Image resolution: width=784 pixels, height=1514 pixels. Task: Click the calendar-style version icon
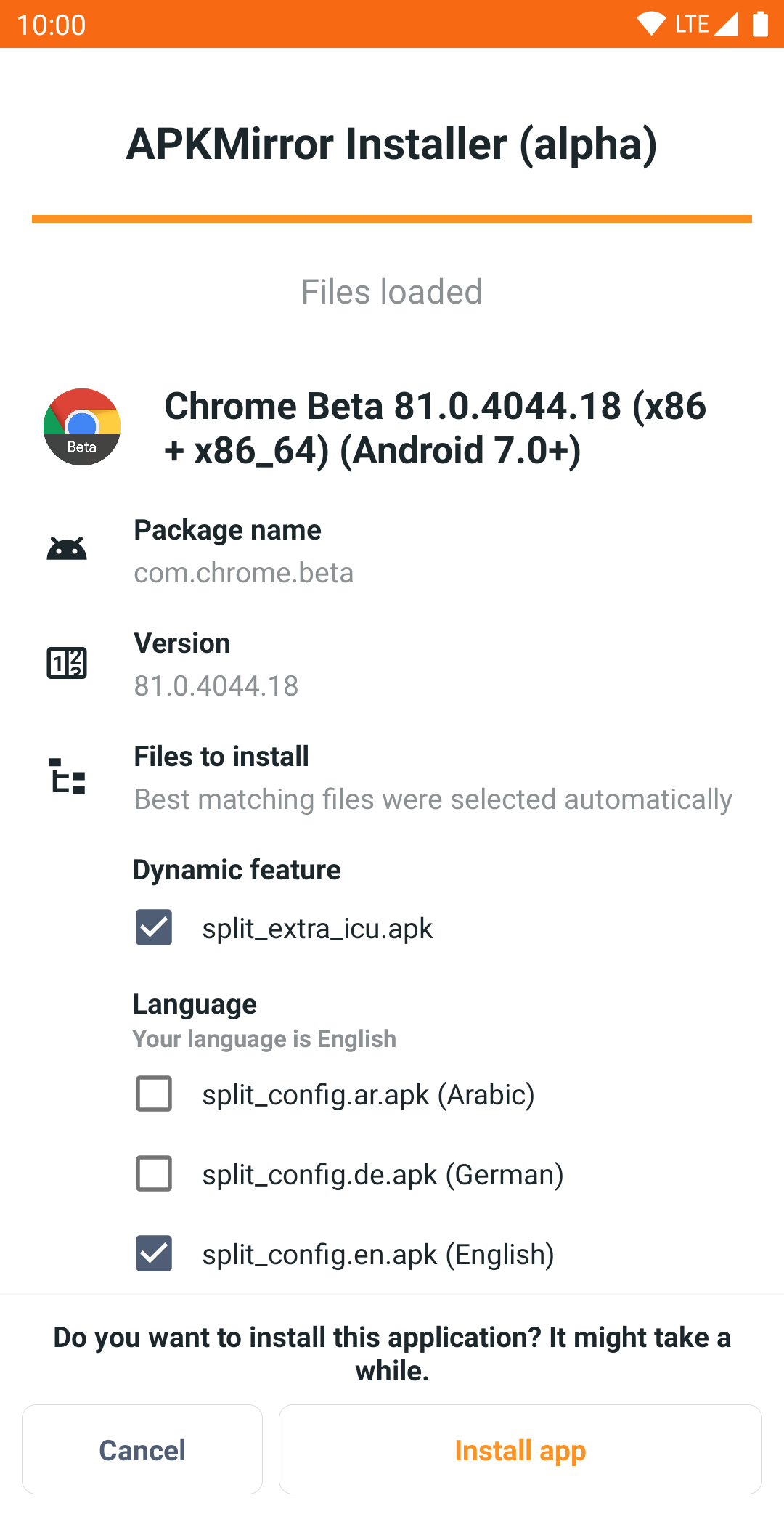67,663
